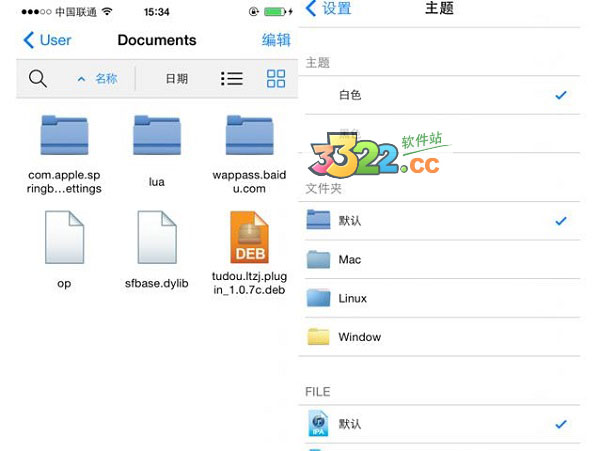This screenshot has height=451, width=600.
Task: Tap the Wi-Fi status icon
Action: 108,11
